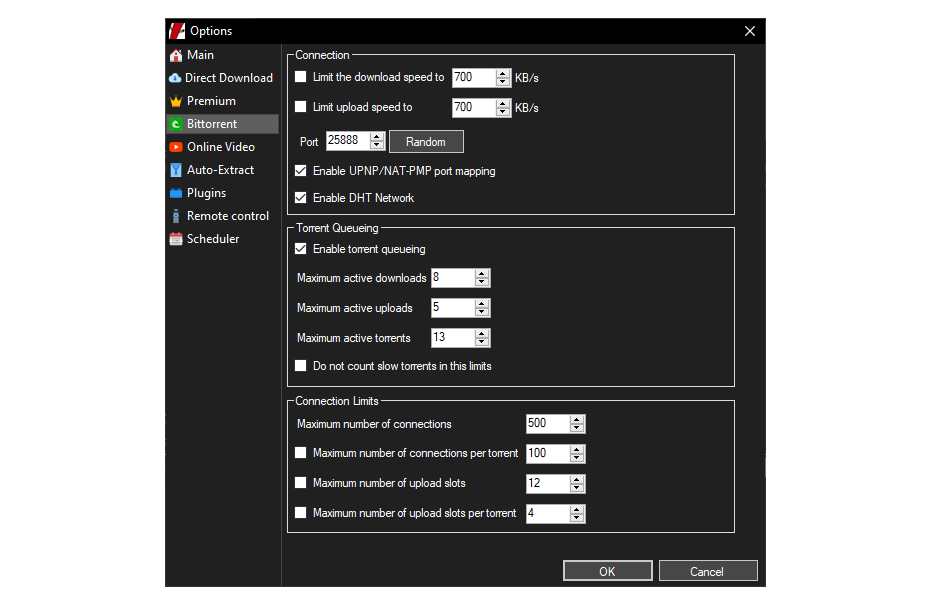Decrease Maximum active uploads value
The image size is (932, 611).
point(482,312)
